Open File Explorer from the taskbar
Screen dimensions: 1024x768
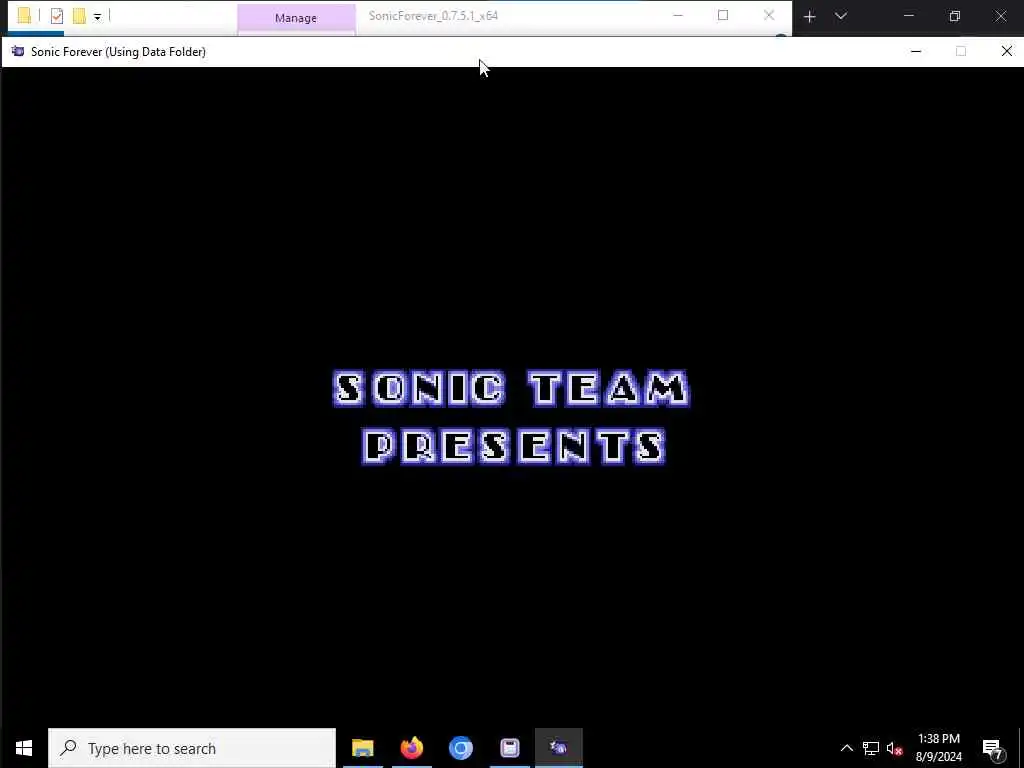click(362, 748)
